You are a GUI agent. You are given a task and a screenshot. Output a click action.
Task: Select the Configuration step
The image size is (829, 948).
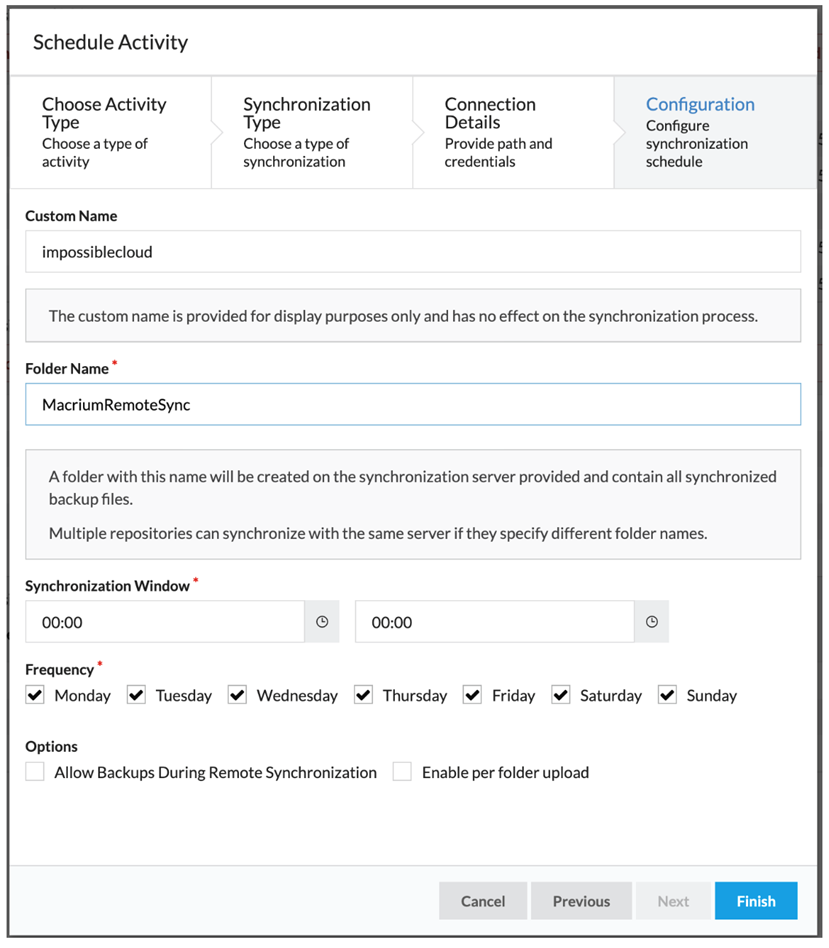[x=715, y=132]
